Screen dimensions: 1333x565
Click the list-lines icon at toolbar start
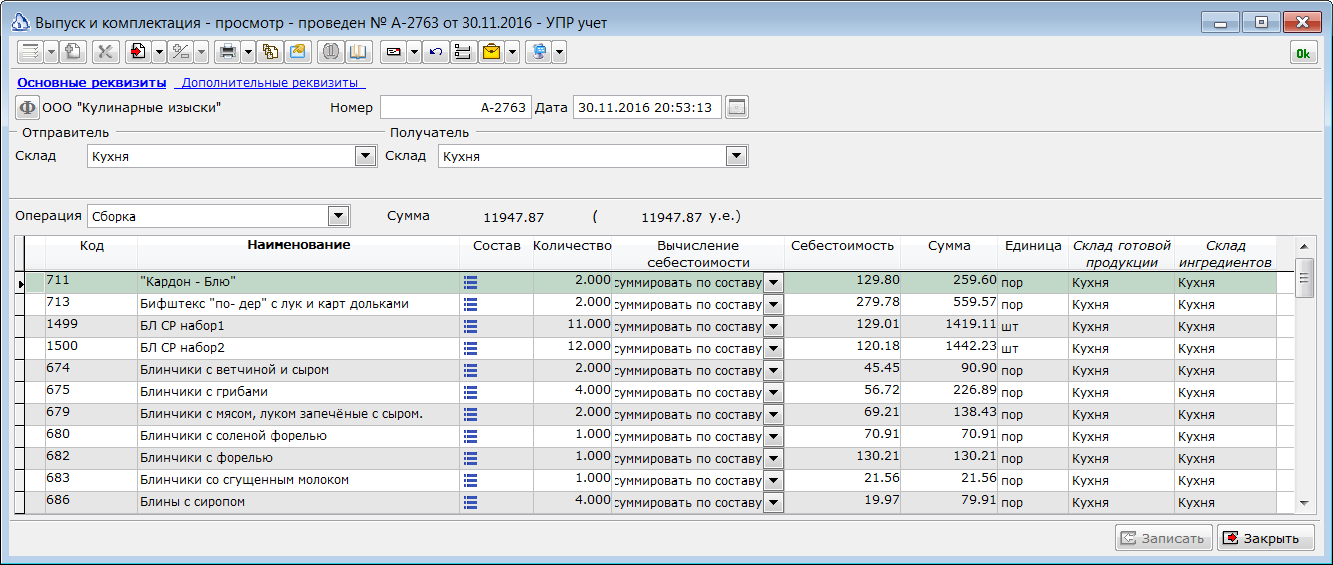tap(30, 52)
